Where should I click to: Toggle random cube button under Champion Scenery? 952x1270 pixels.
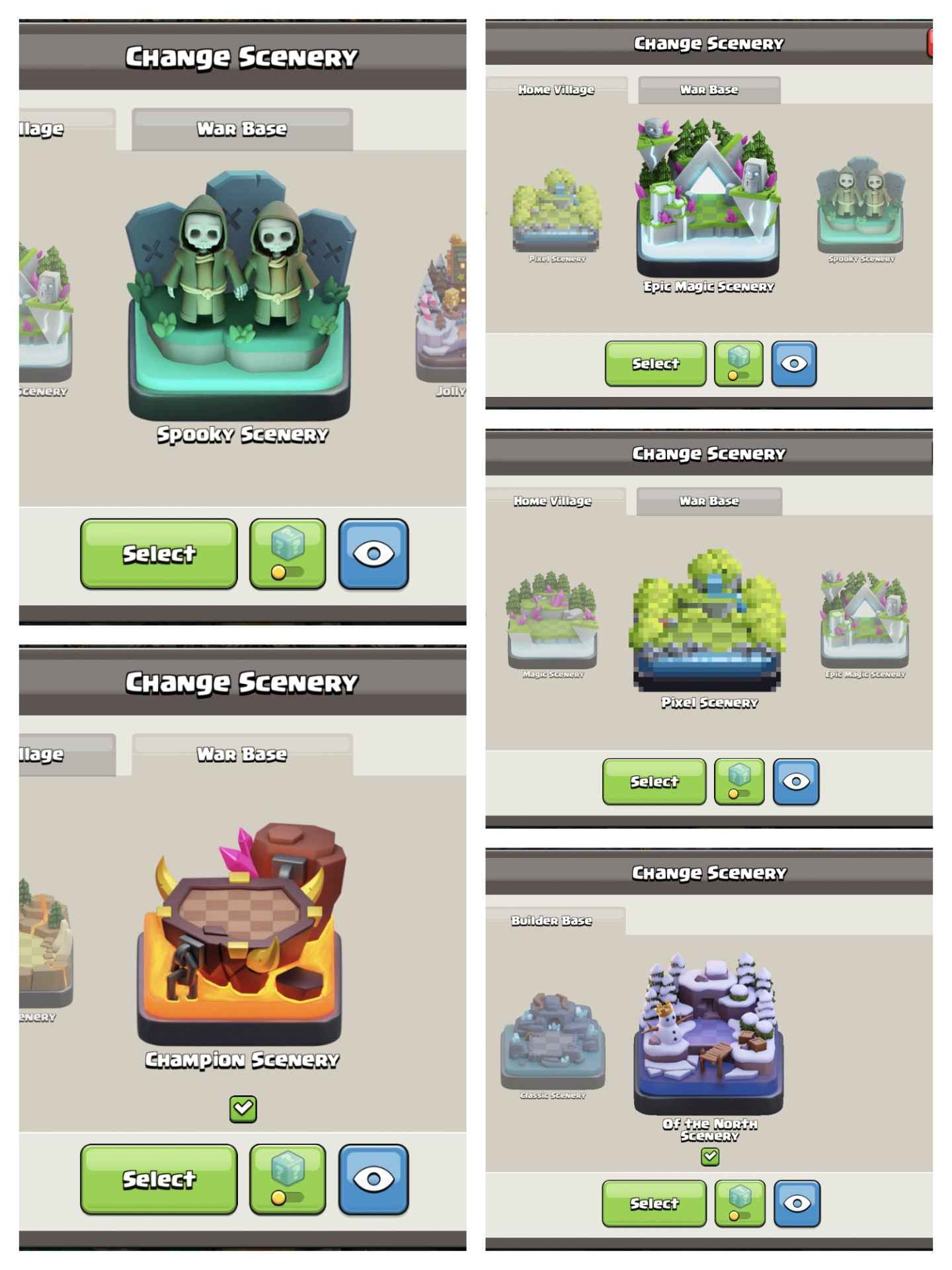(288, 1179)
